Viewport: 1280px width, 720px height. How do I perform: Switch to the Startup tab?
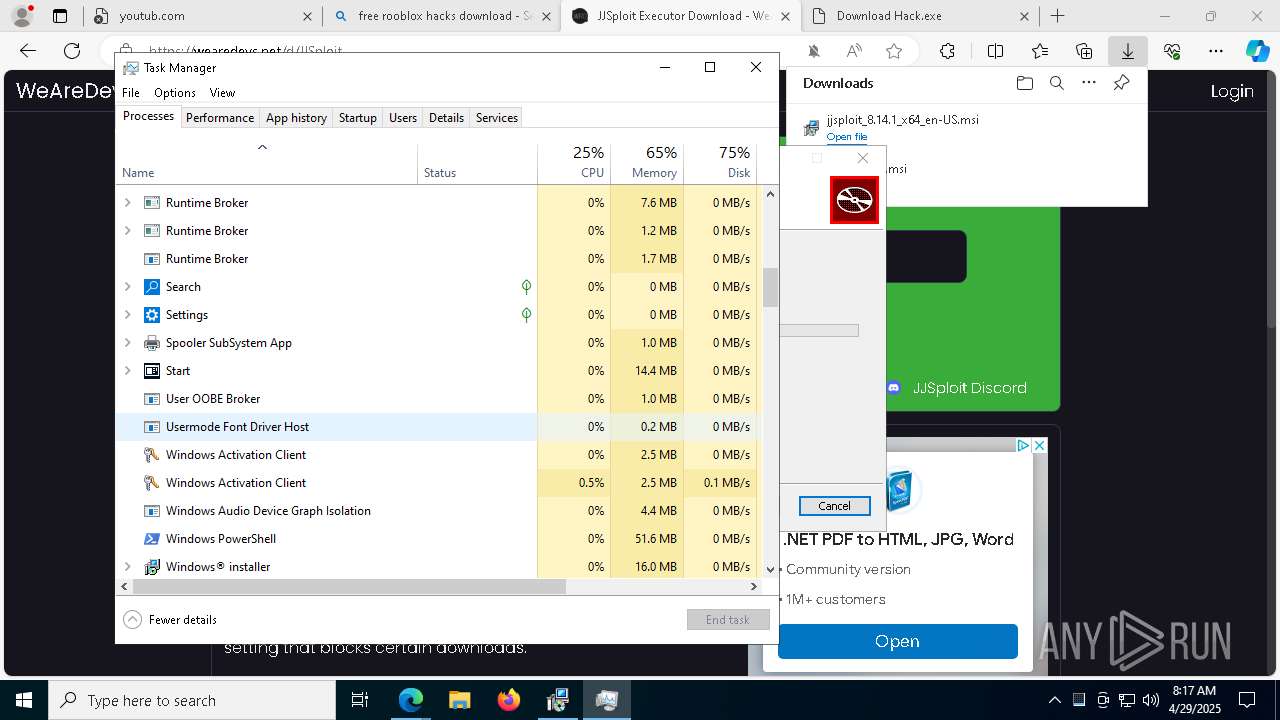[x=358, y=117]
